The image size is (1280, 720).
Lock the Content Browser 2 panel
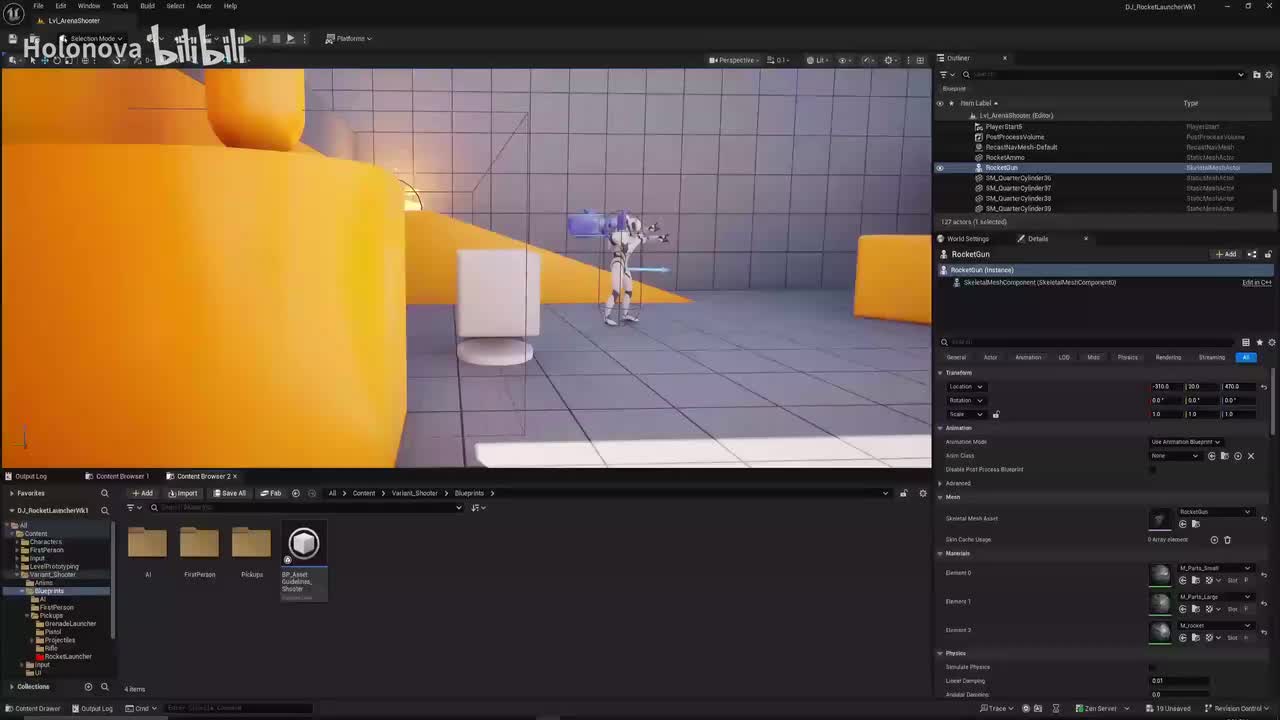pos(903,493)
